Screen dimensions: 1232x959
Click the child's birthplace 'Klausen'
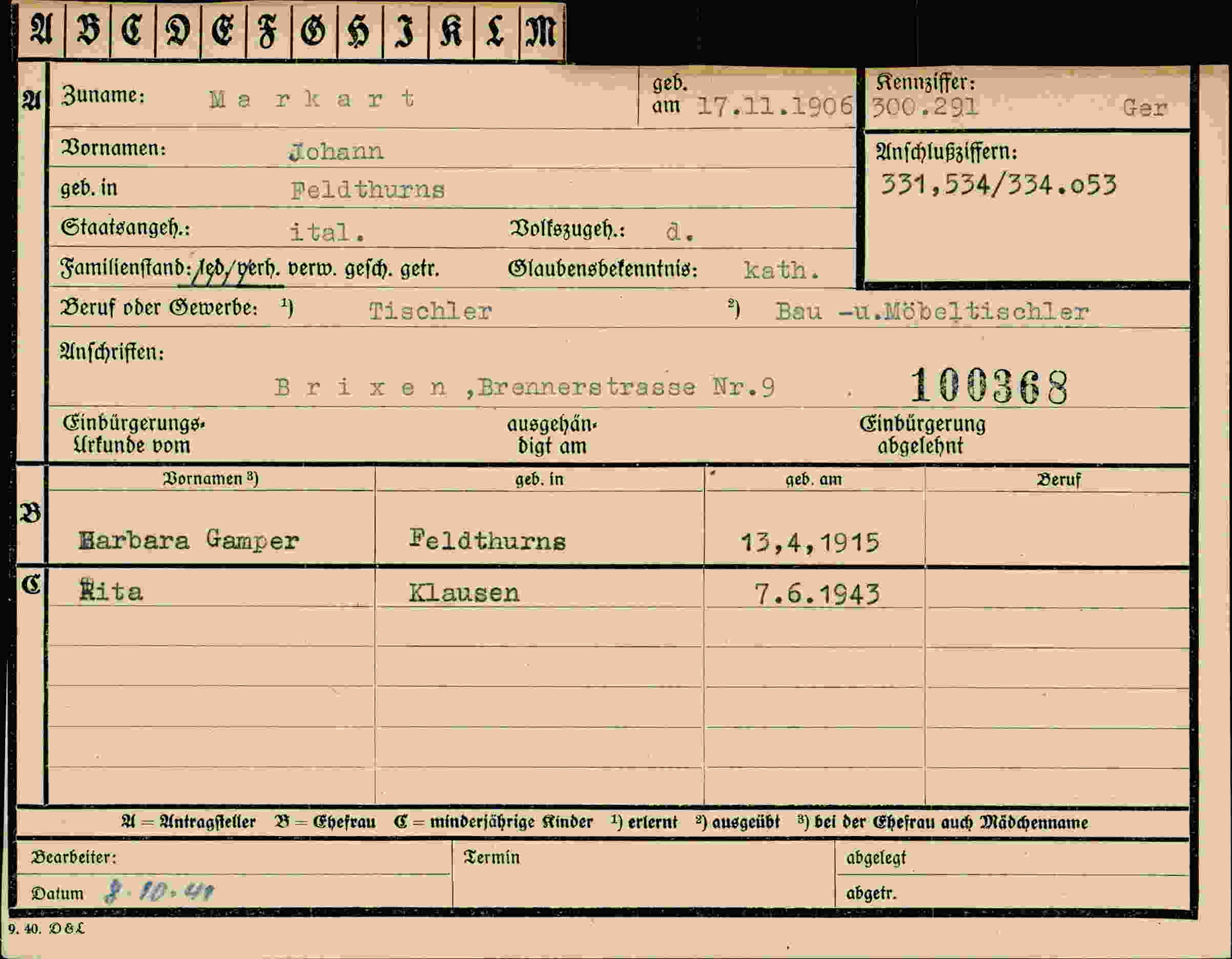(x=464, y=593)
